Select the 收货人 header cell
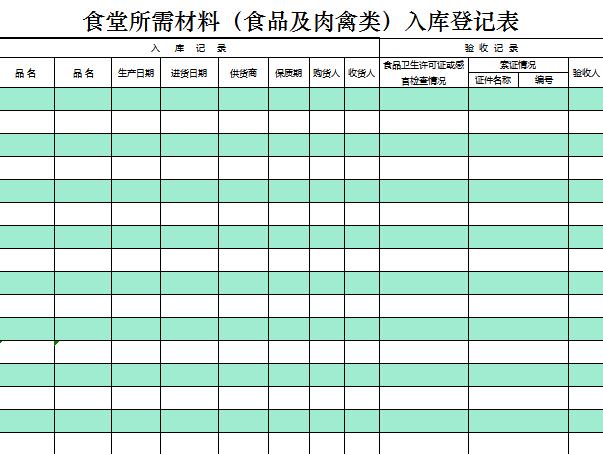603x454 pixels. (x=361, y=73)
